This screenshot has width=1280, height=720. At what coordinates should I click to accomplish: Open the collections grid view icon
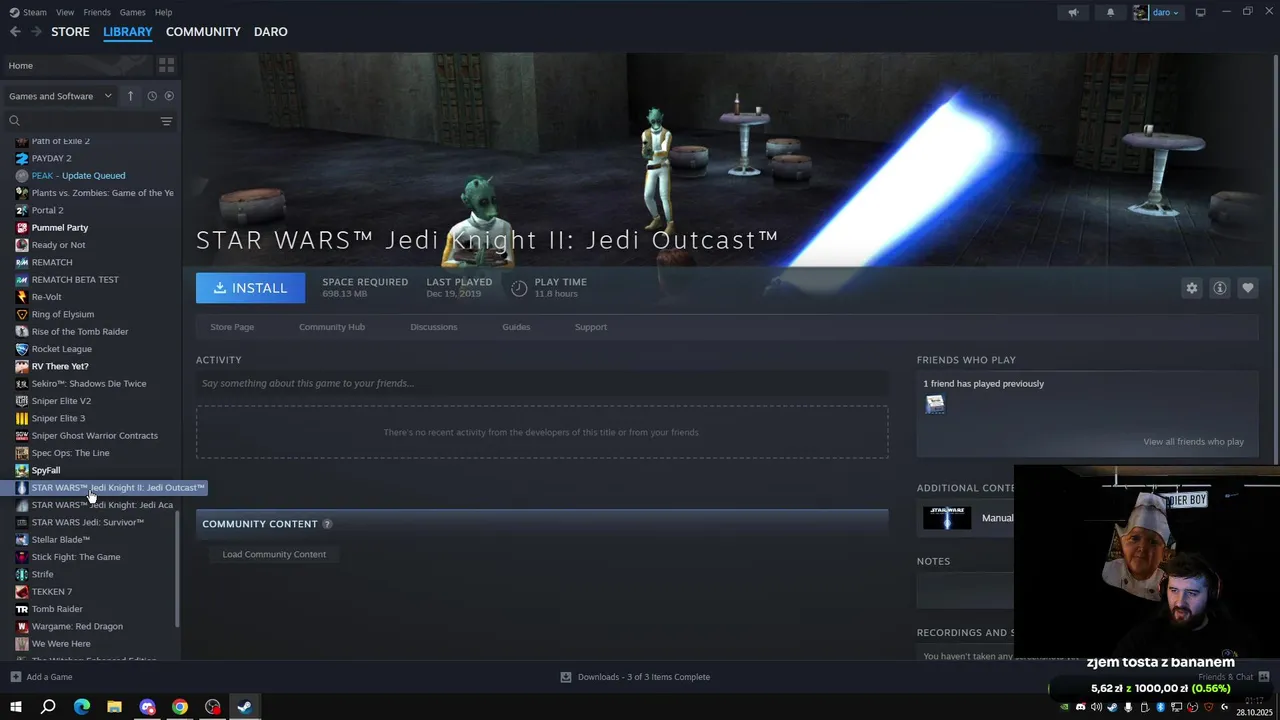(x=166, y=65)
